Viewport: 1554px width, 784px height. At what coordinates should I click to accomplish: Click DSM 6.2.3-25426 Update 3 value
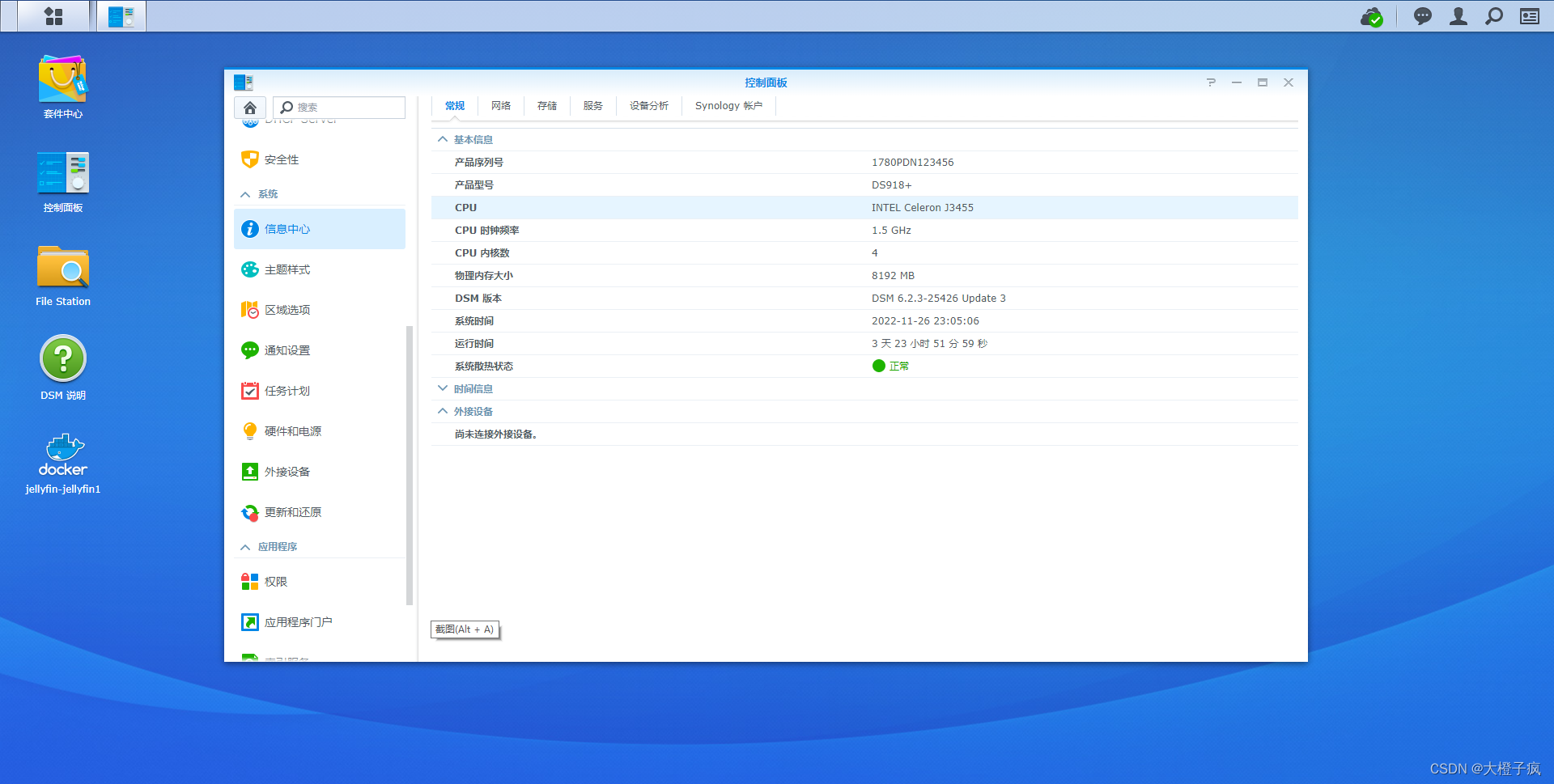[938, 299]
